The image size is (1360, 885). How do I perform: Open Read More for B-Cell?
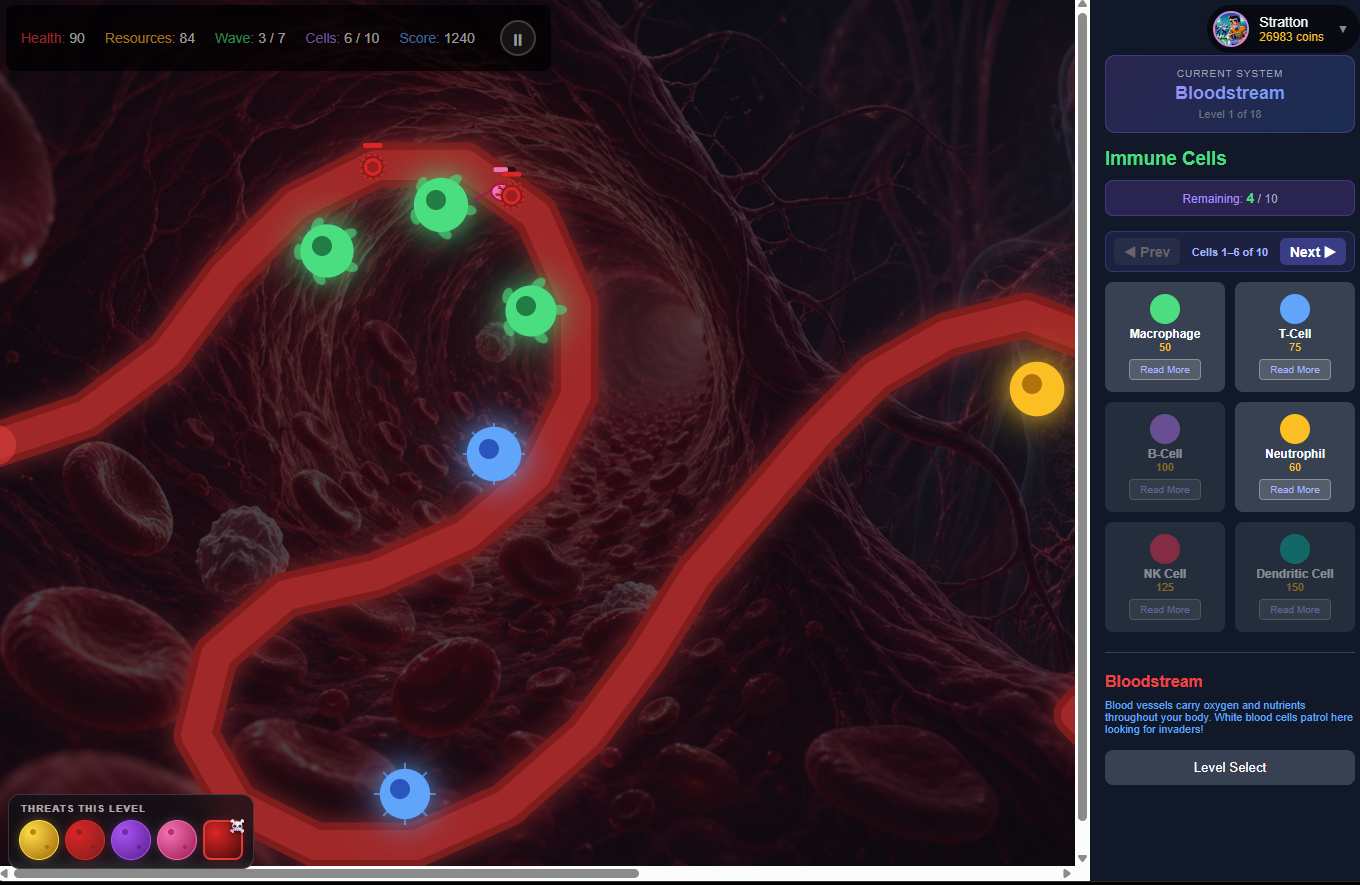[x=1165, y=490]
